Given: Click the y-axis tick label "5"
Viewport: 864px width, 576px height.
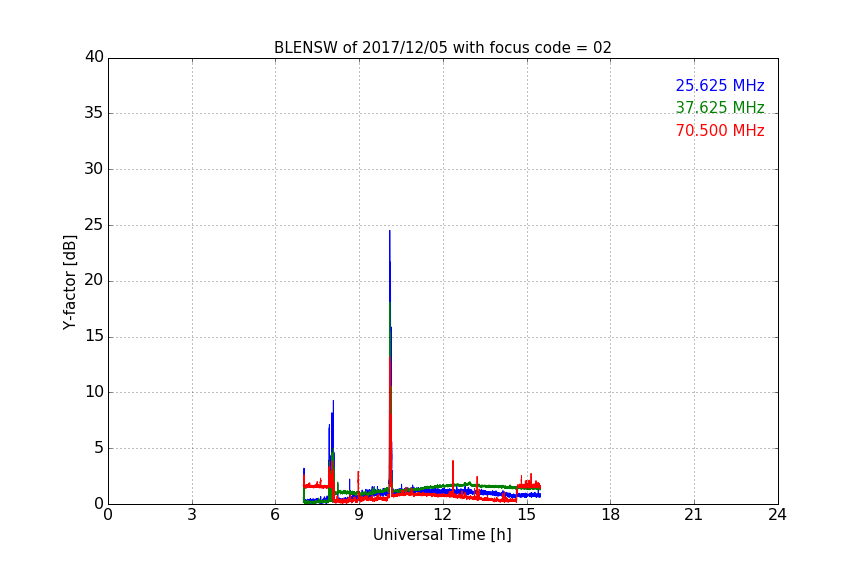Looking at the screenshot, I should [x=99, y=448].
